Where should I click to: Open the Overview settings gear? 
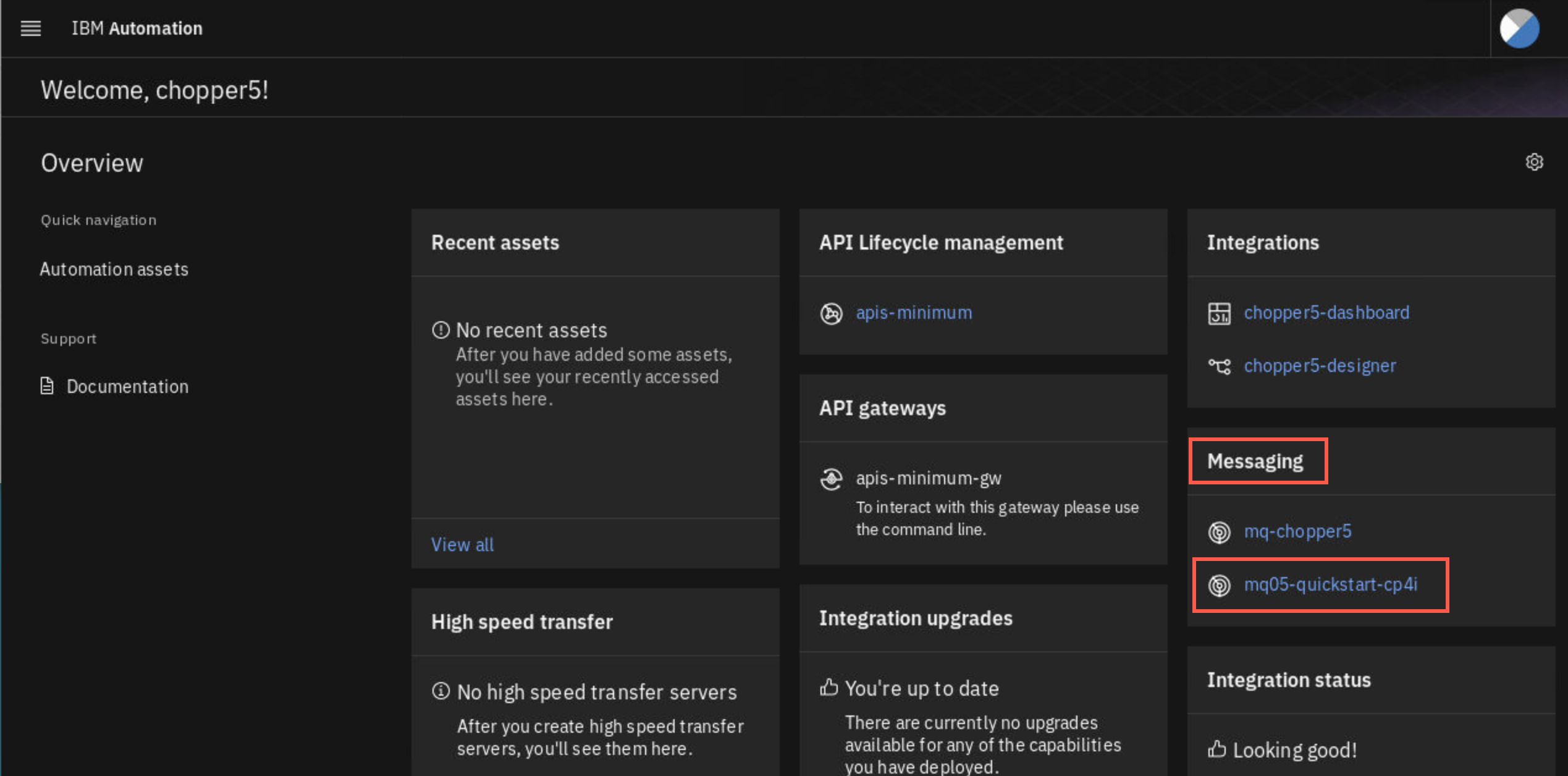pos(1534,162)
